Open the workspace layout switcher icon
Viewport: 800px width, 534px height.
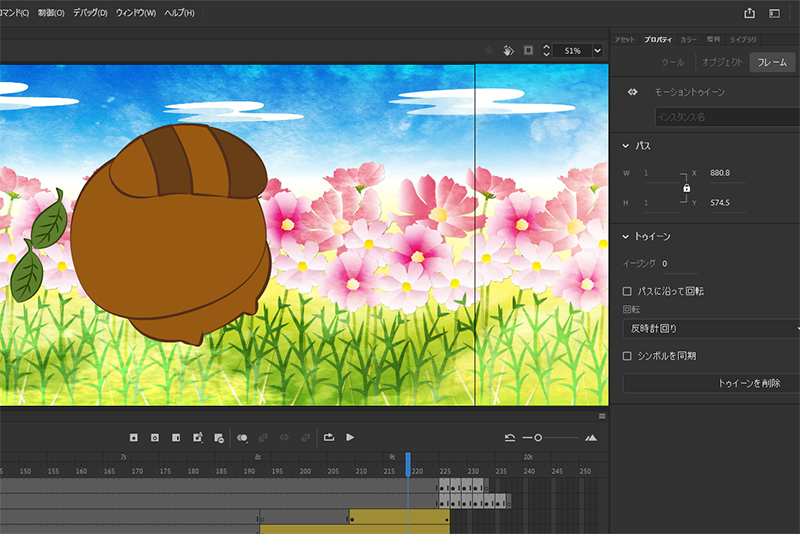click(x=774, y=13)
